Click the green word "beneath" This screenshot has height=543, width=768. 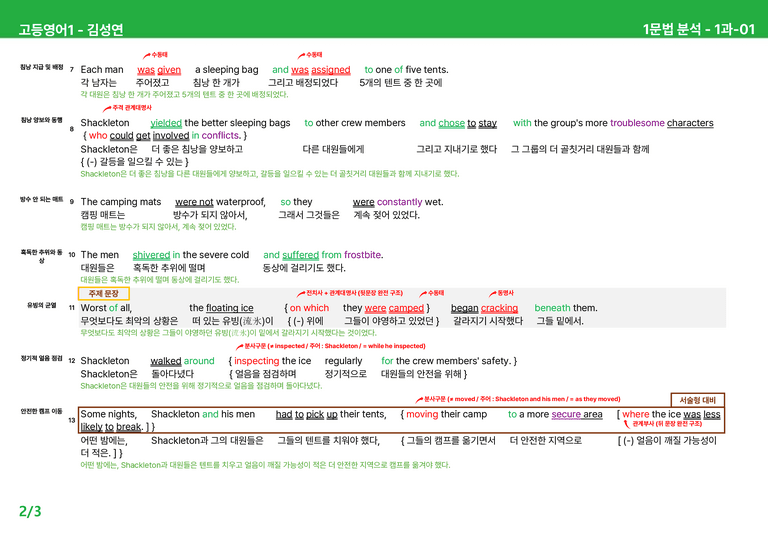click(x=552, y=308)
